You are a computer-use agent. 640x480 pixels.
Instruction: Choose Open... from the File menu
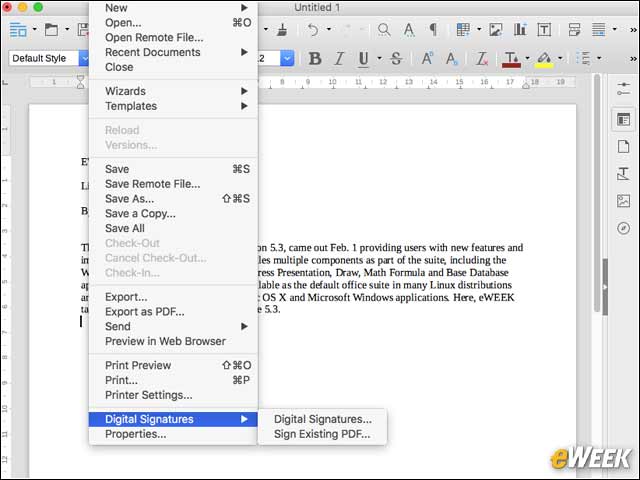(x=173, y=22)
